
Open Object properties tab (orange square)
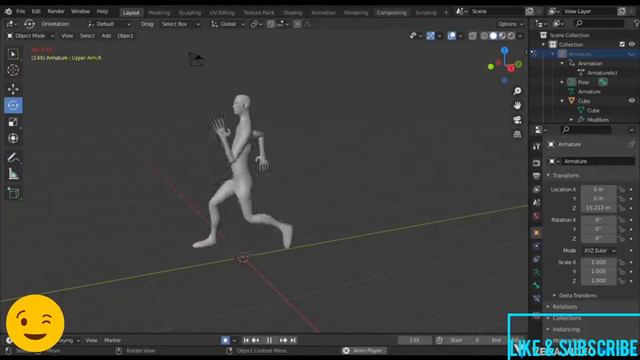point(536,233)
